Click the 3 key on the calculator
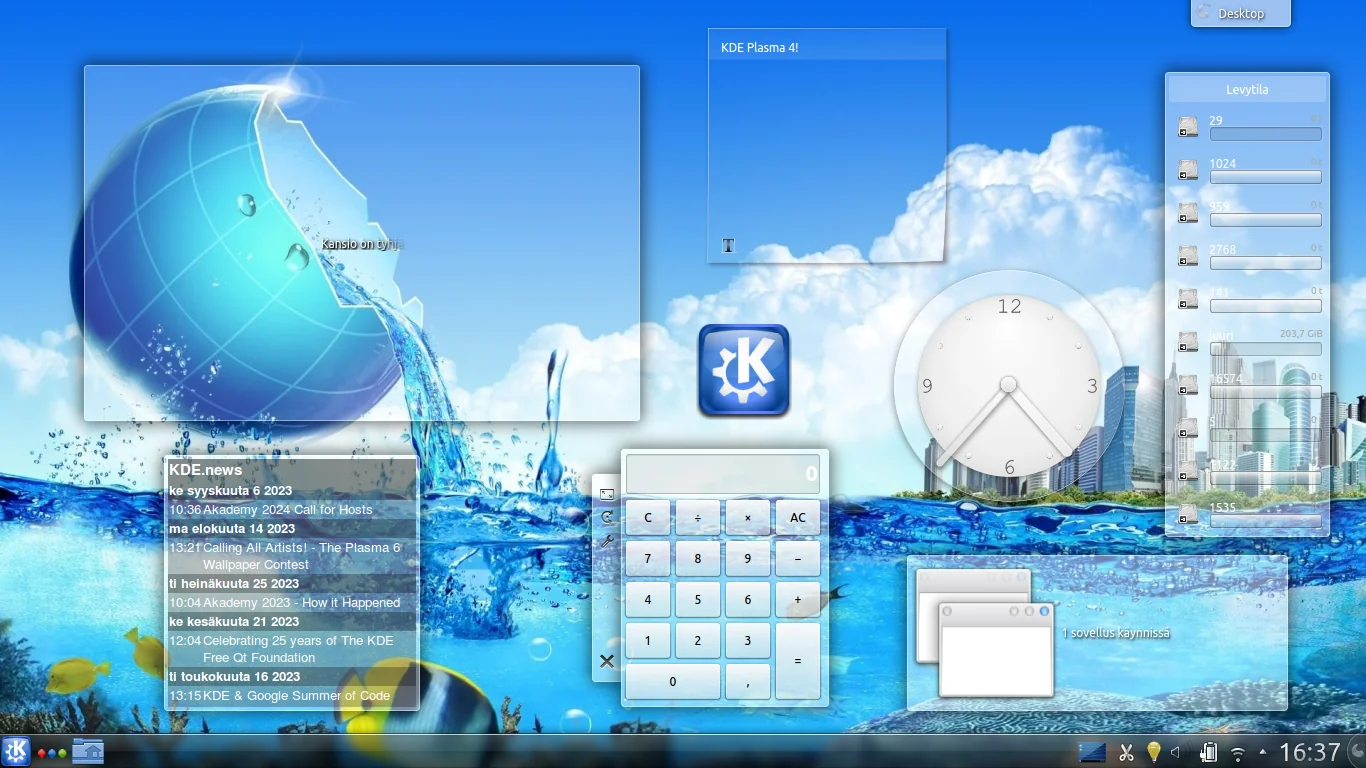Image resolution: width=1366 pixels, height=768 pixels. [x=748, y=641]
